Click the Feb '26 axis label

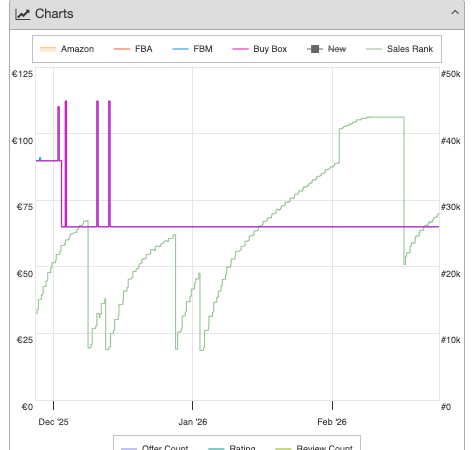[332, 422]
